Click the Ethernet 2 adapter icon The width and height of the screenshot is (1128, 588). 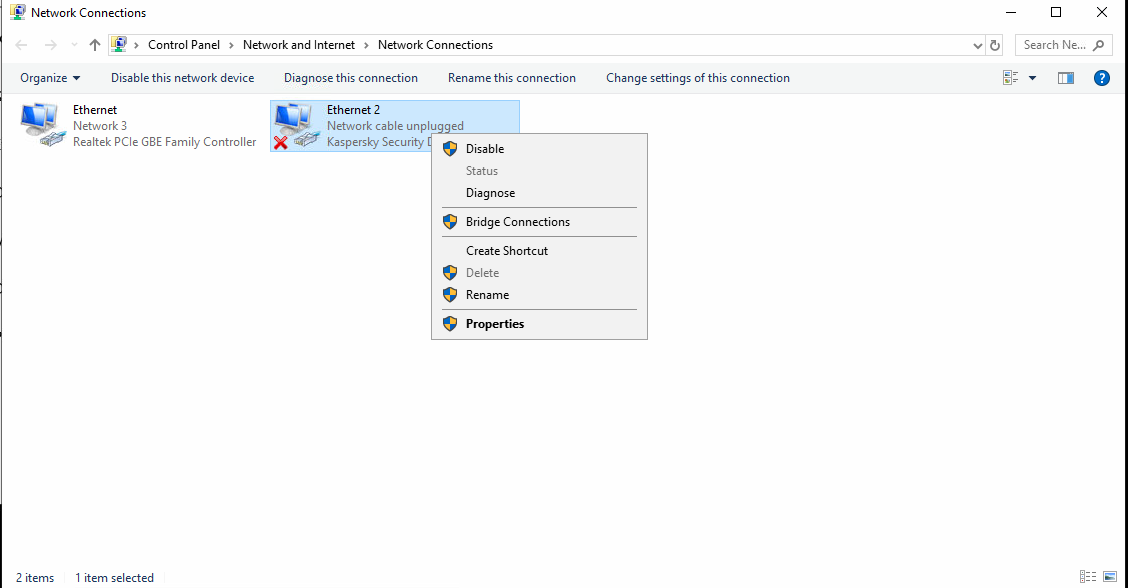pos(295,126)
